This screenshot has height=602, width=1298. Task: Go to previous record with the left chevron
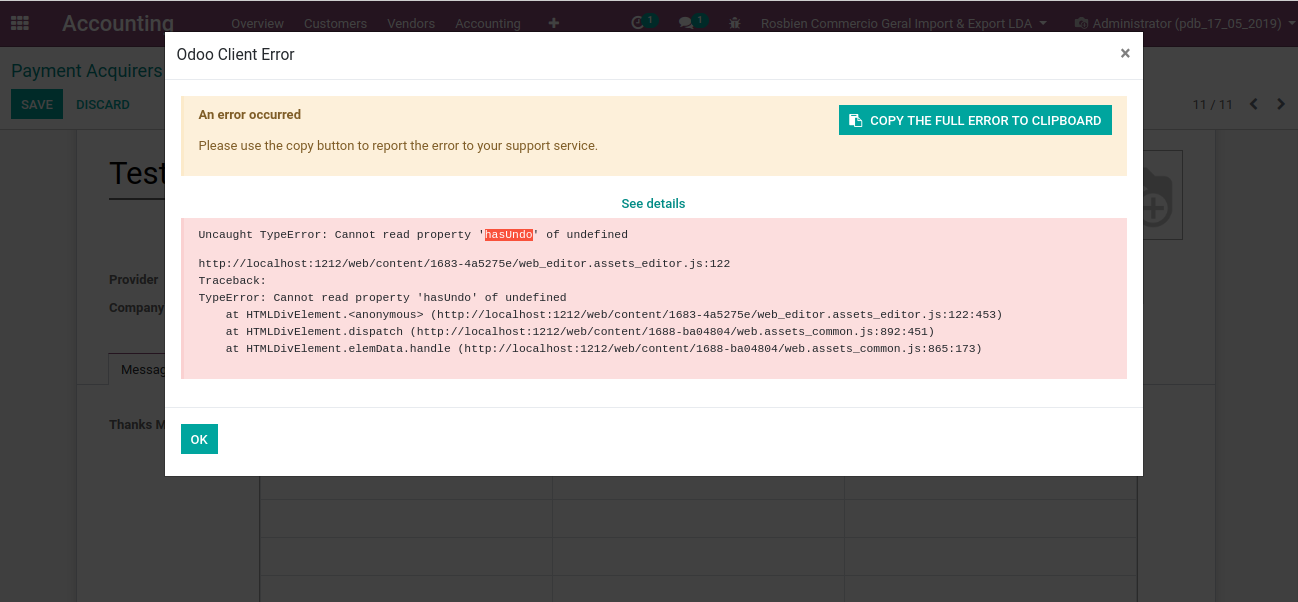click(1253, 103)
